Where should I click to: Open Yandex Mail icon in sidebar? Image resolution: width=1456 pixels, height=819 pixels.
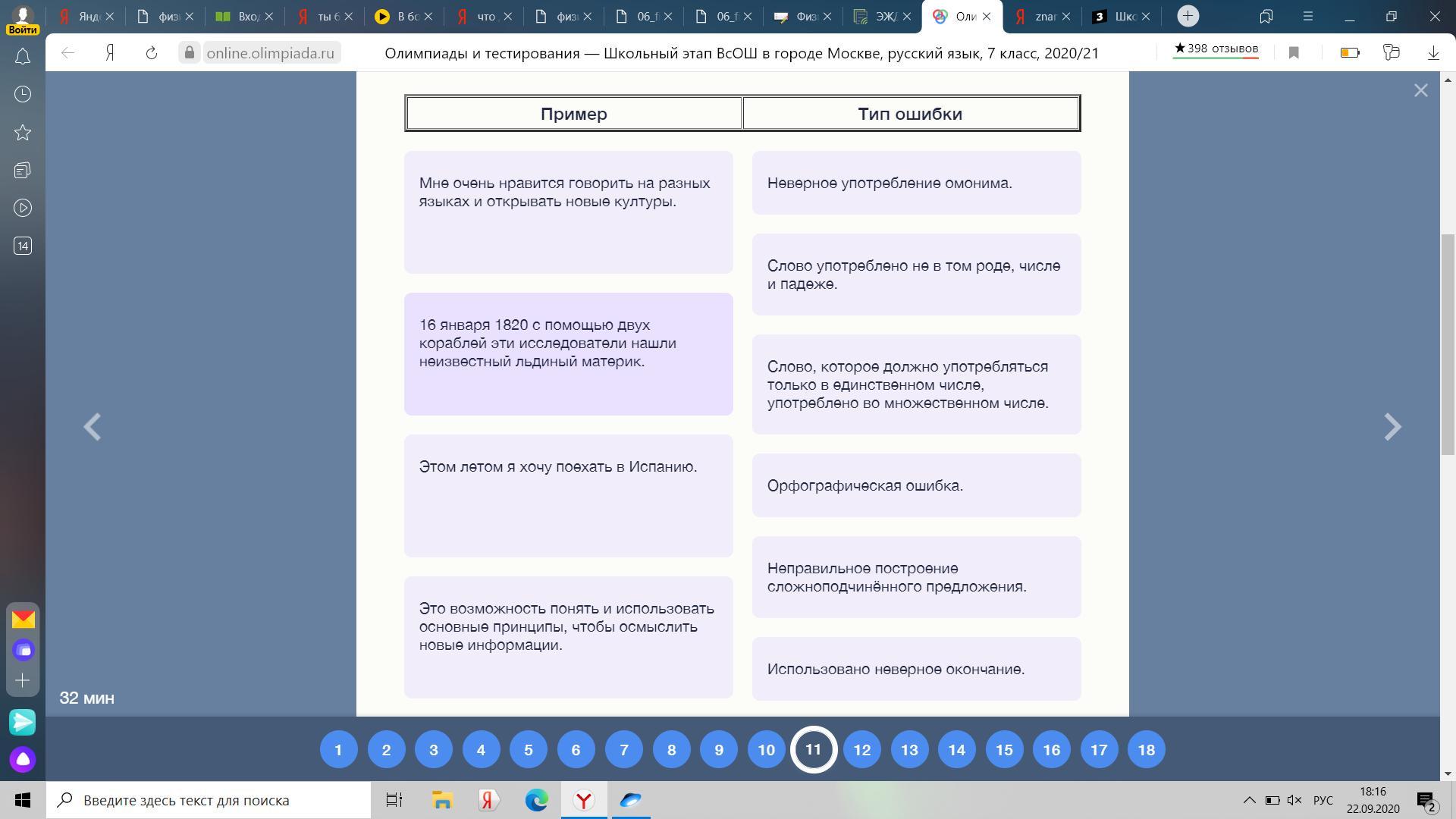(x=23, y=620)
